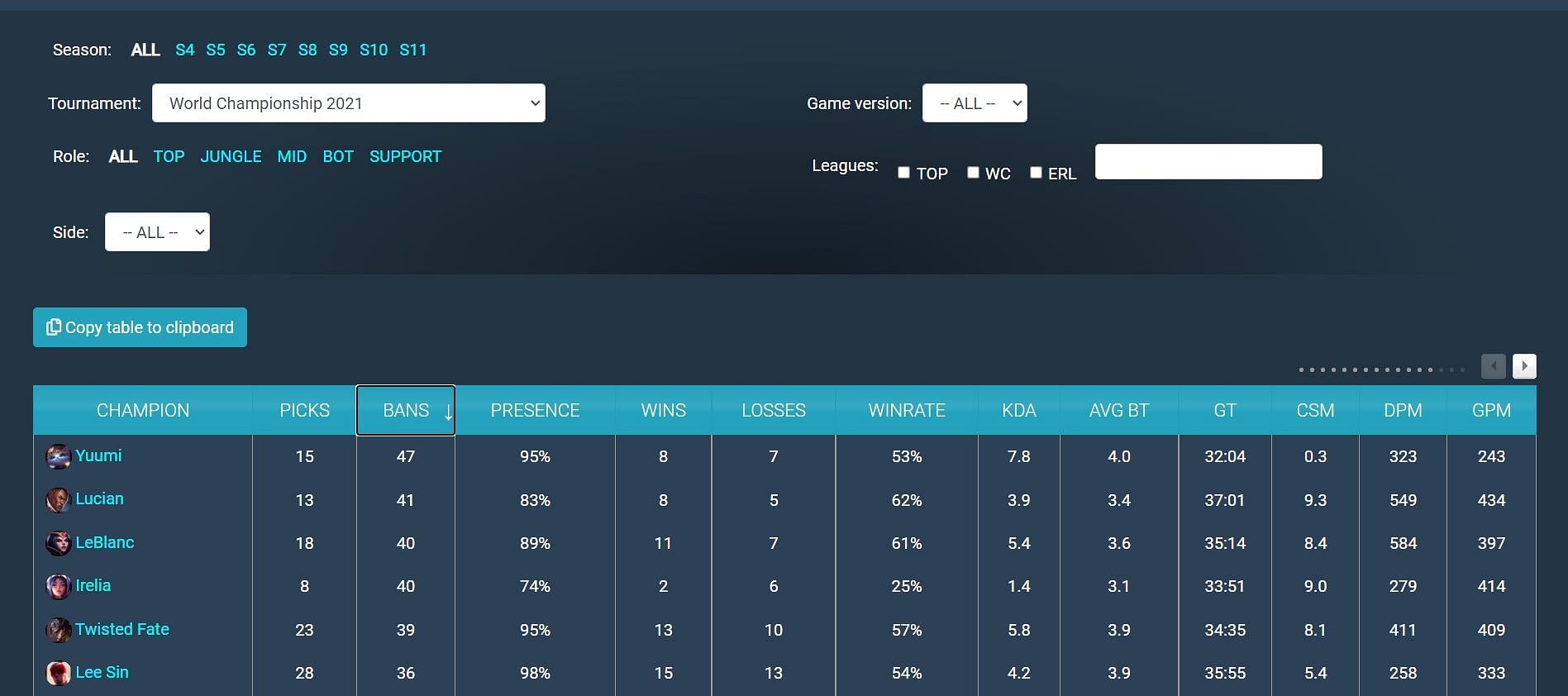The height and width of the screenshot is (696, 1568).
Task: Sort table by DPM column
Action: pyautogui.click(x=1403, y=410)
